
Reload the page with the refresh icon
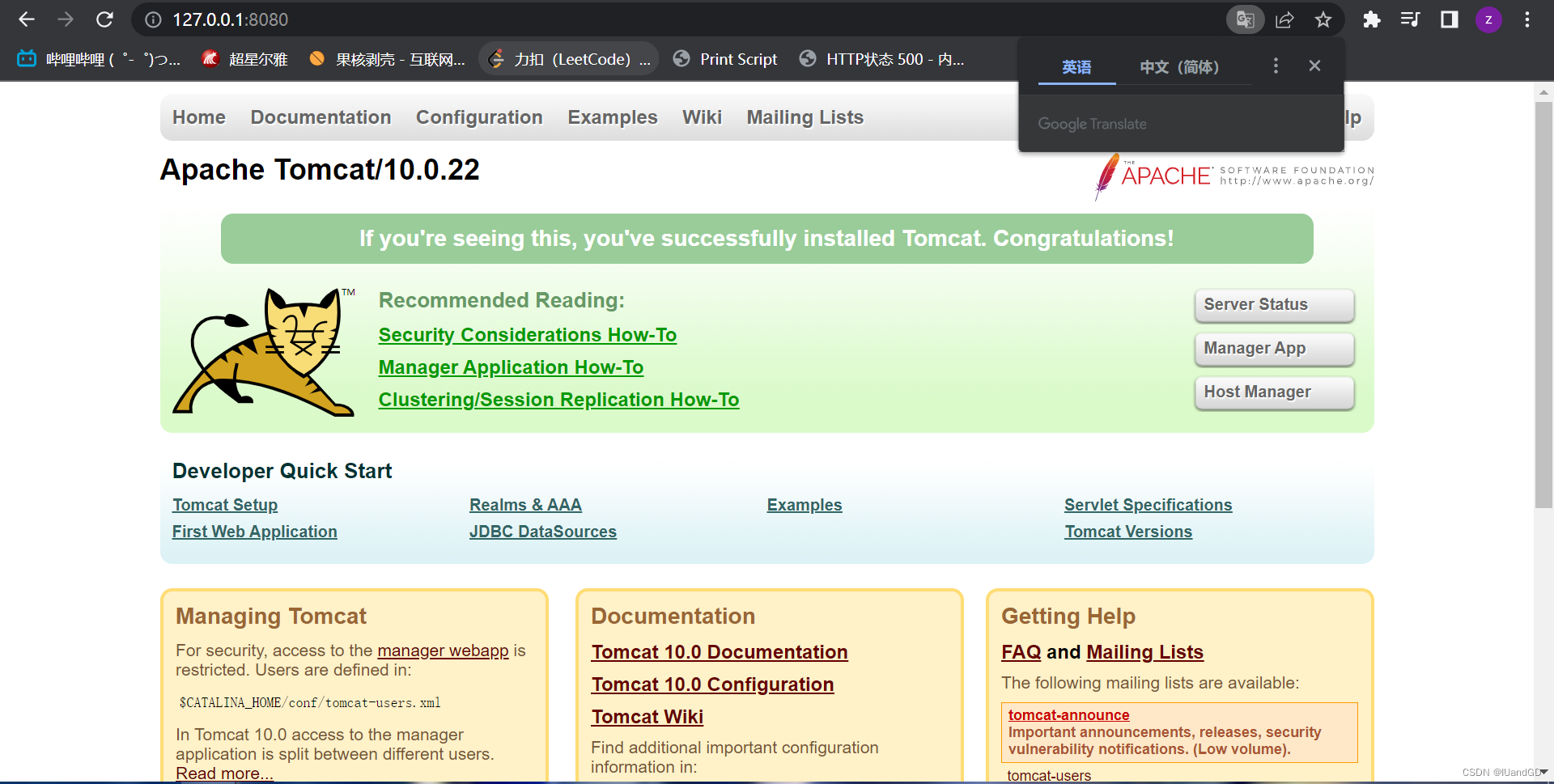(104, 19)
